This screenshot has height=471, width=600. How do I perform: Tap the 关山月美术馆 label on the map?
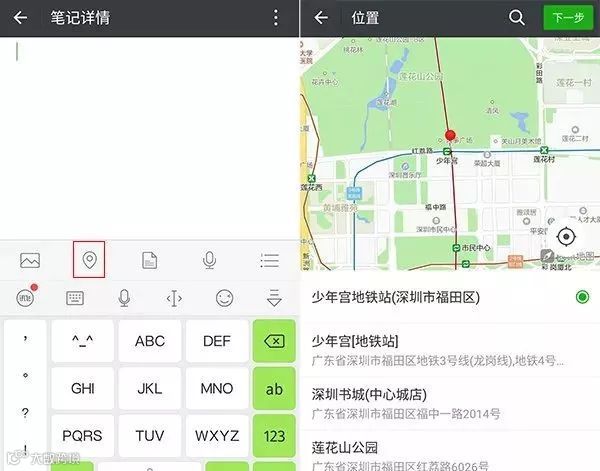pos(521,141)
